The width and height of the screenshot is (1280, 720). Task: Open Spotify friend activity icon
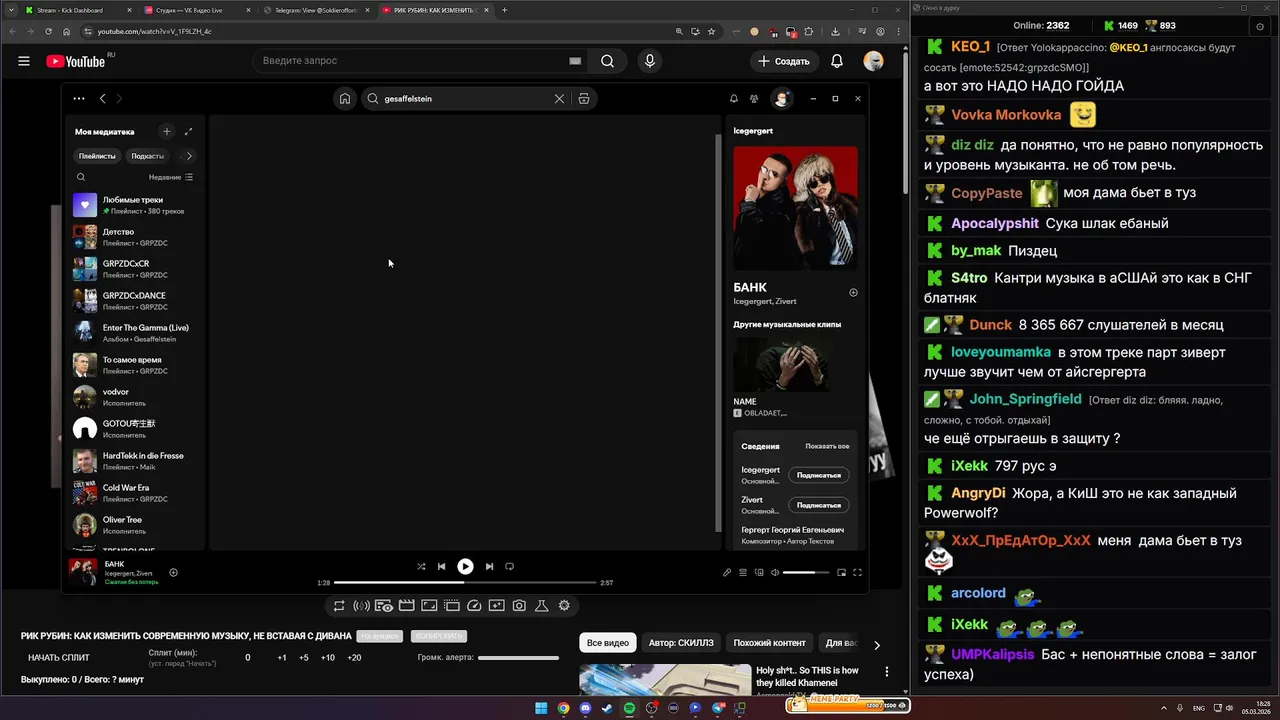point(754,99)
